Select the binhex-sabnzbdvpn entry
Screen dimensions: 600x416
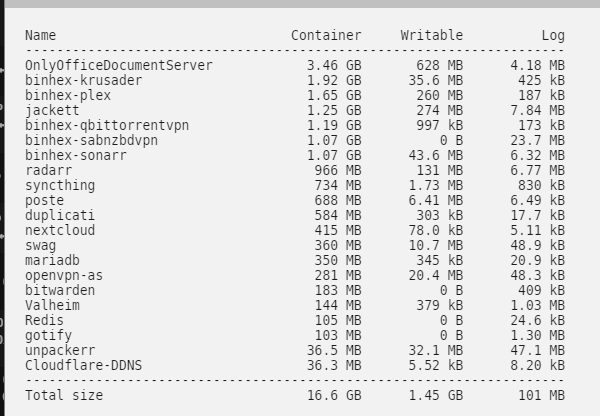(x=91, y=140)
